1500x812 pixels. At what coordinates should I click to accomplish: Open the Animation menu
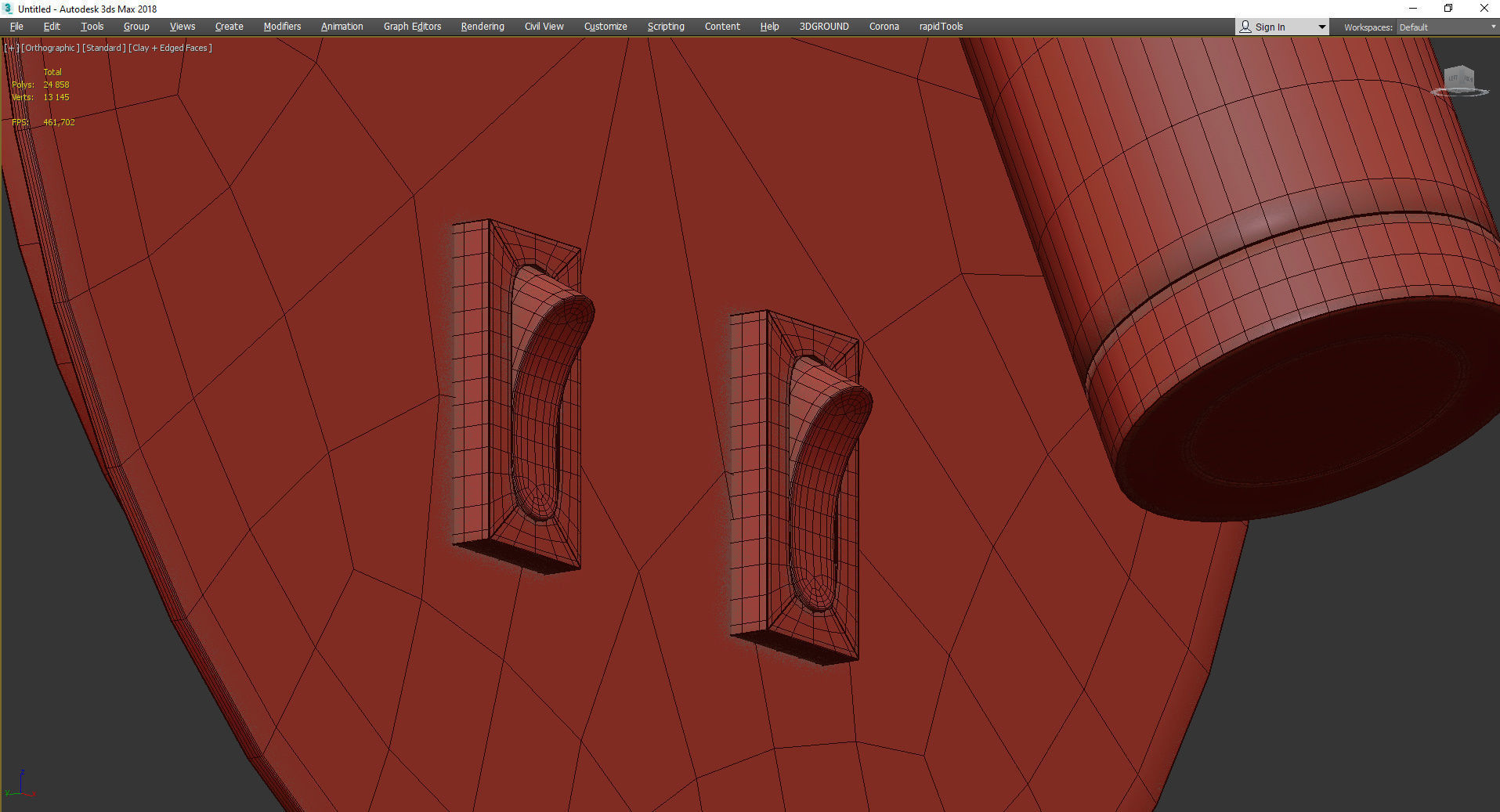tap(342, 27)
